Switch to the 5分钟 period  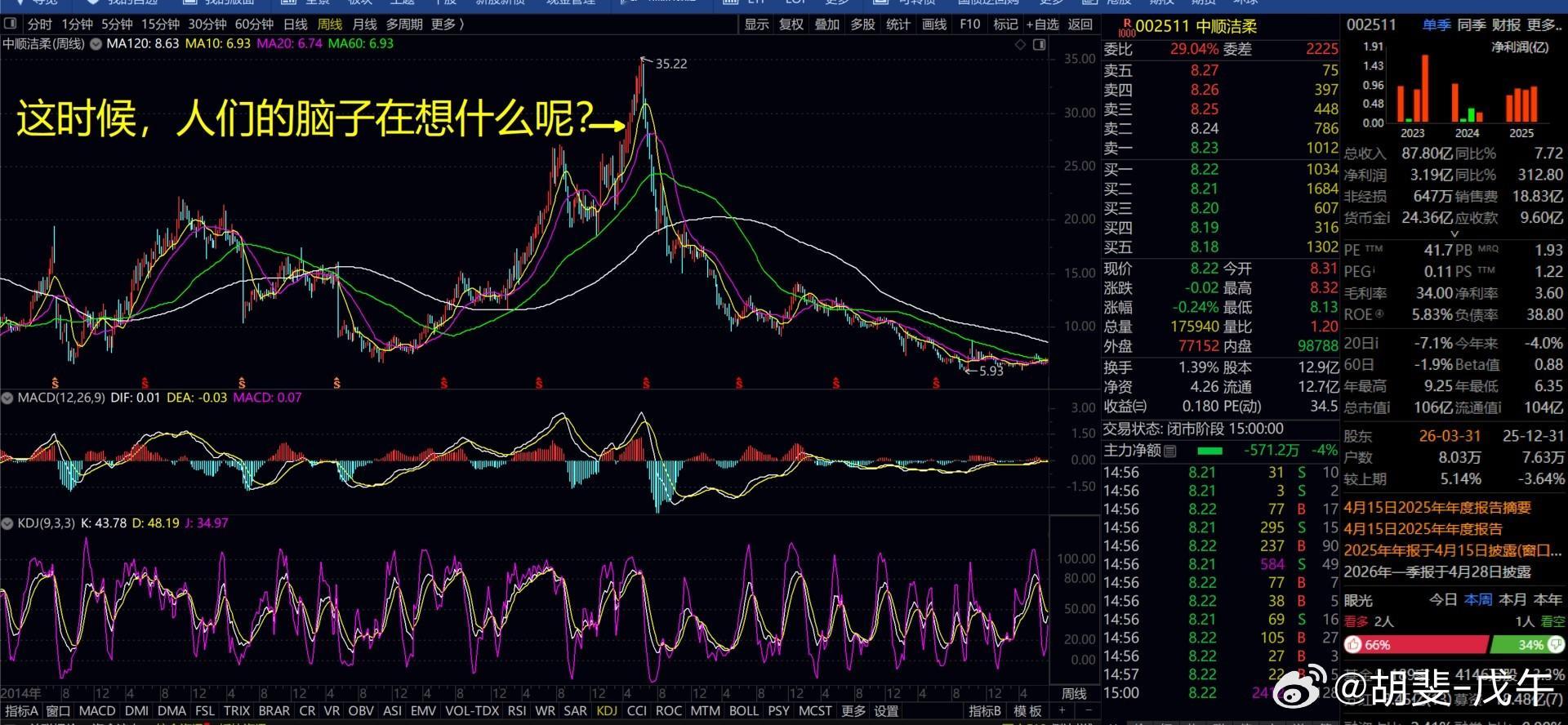pyautogui.click(x=117, y=24)
